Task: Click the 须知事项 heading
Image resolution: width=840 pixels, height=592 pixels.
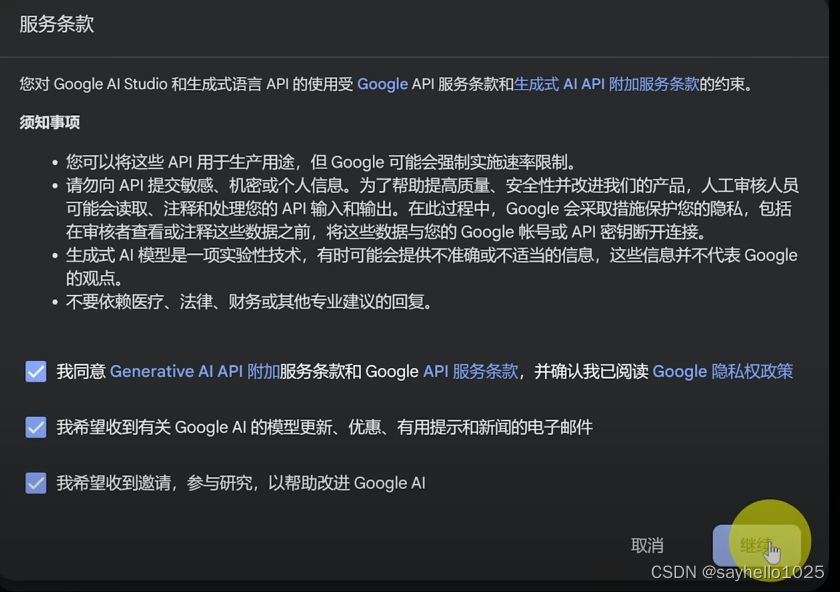Action: [50, 122]
